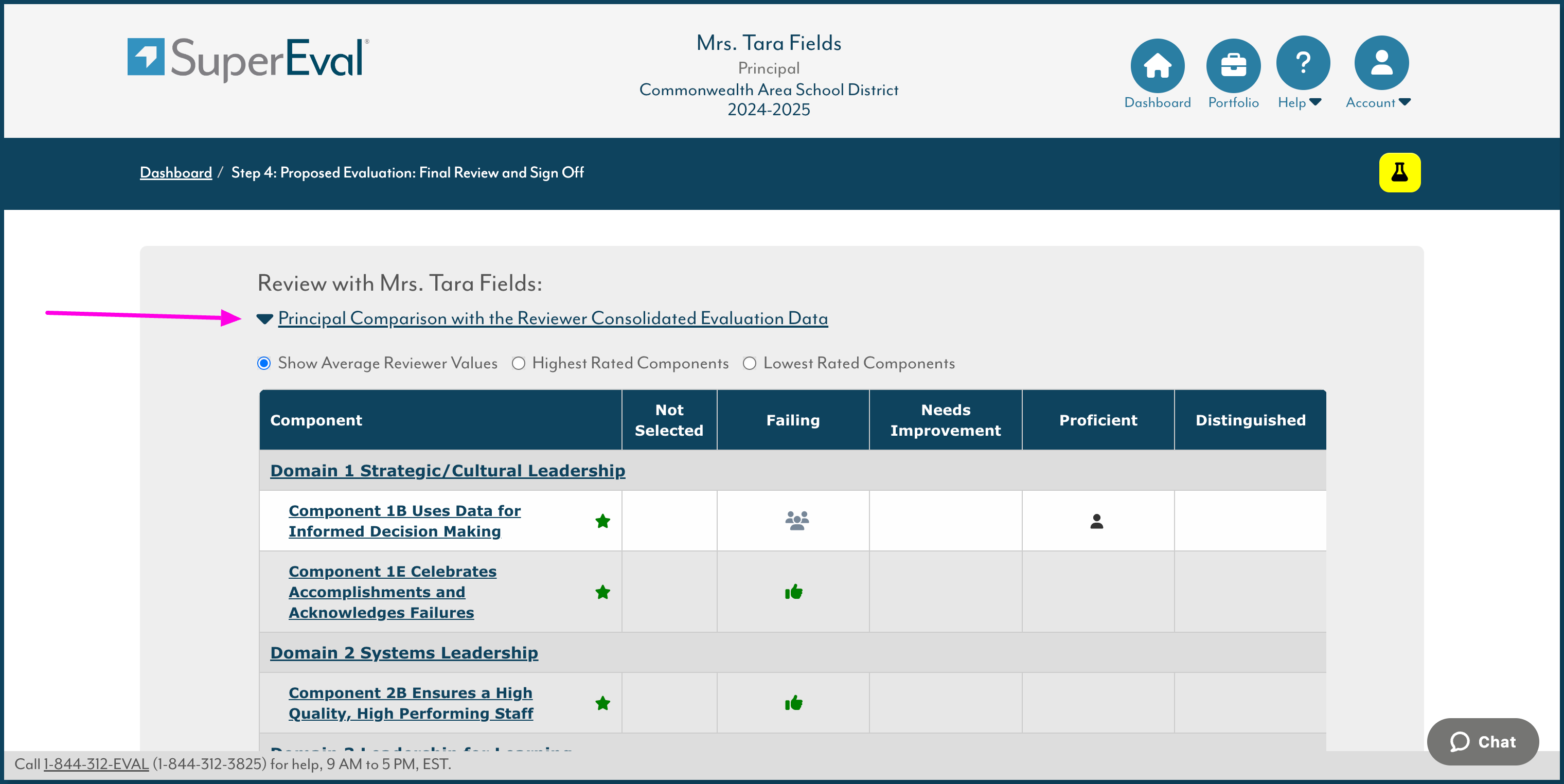1564x784 pixels.
Task: Select Highest Rated Components radio
Action: point(518,363)
